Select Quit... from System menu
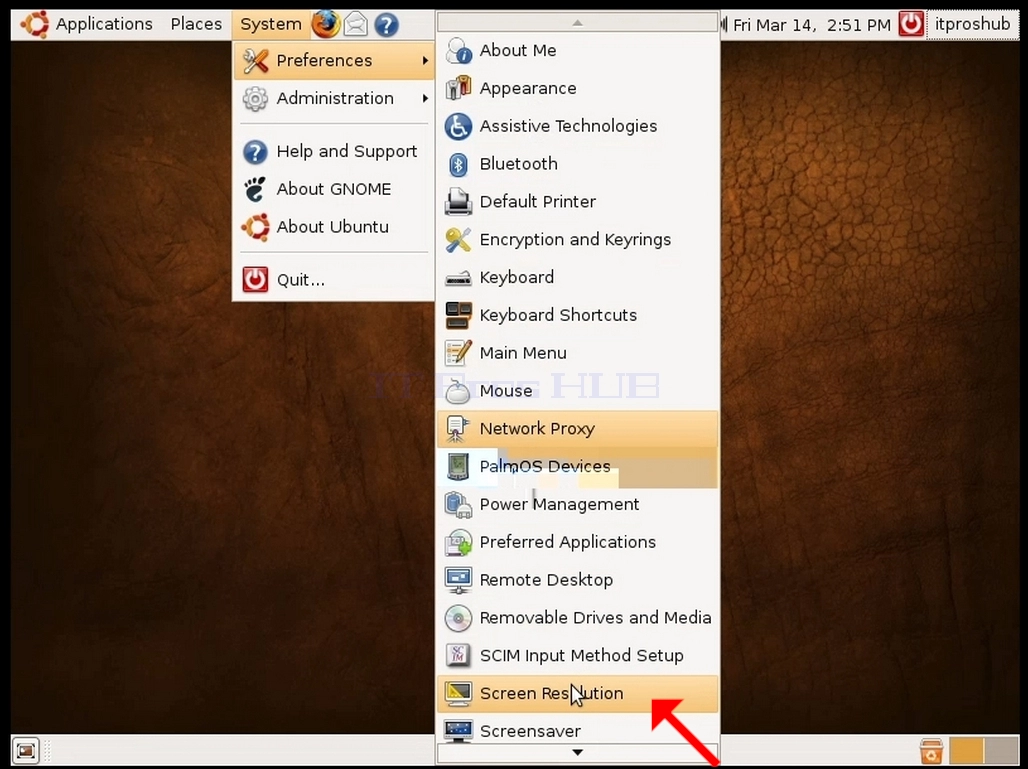Screen dimensions: 1028x769 click(333, 279)
